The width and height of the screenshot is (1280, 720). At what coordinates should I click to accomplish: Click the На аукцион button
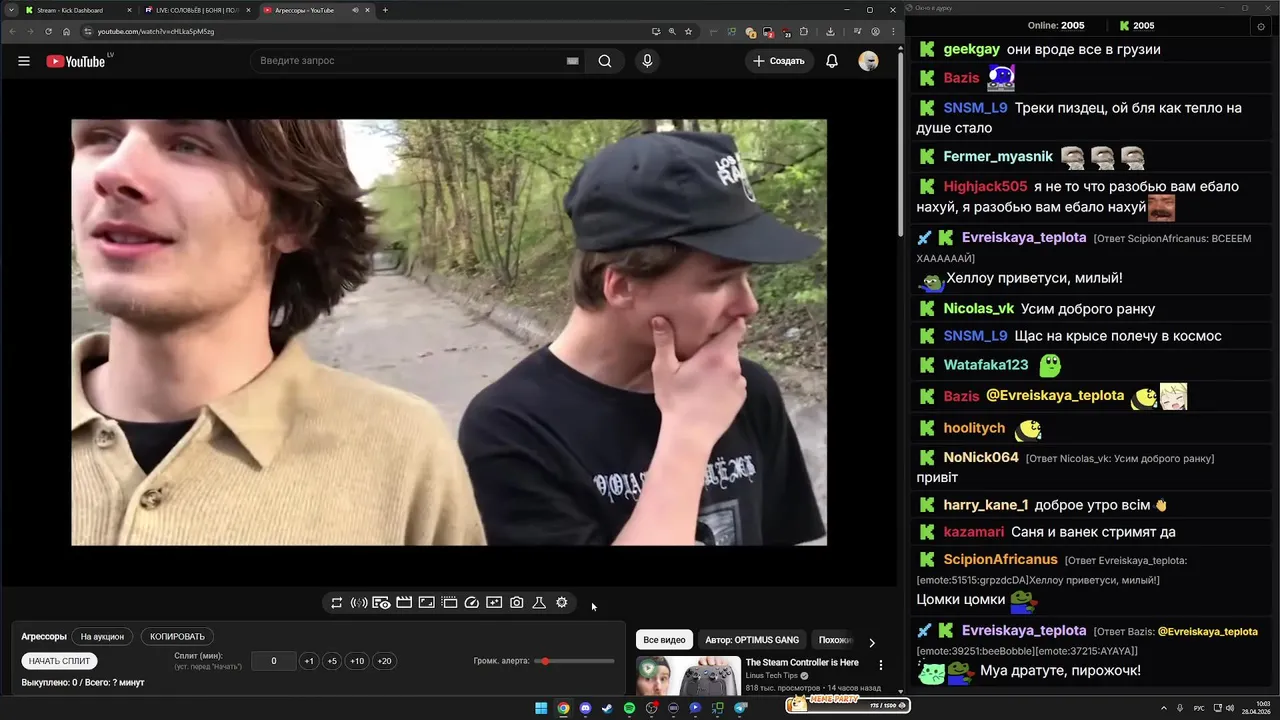pos(102,637)
